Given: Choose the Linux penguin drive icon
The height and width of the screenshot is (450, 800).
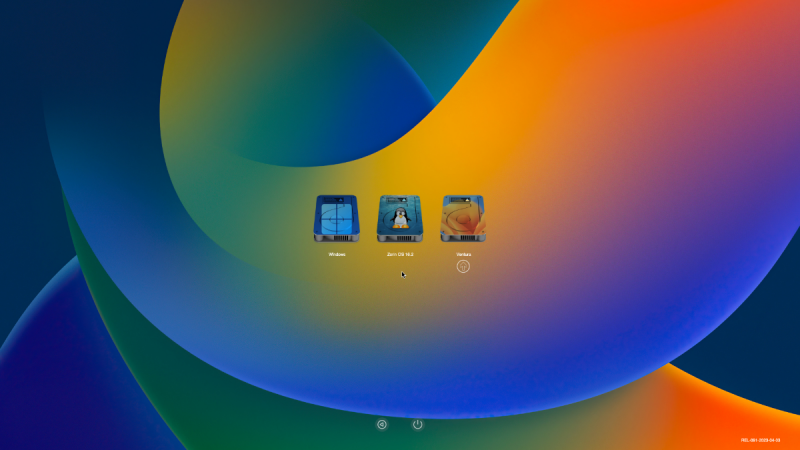Looking at the screenshot, I should click(400, 218).
